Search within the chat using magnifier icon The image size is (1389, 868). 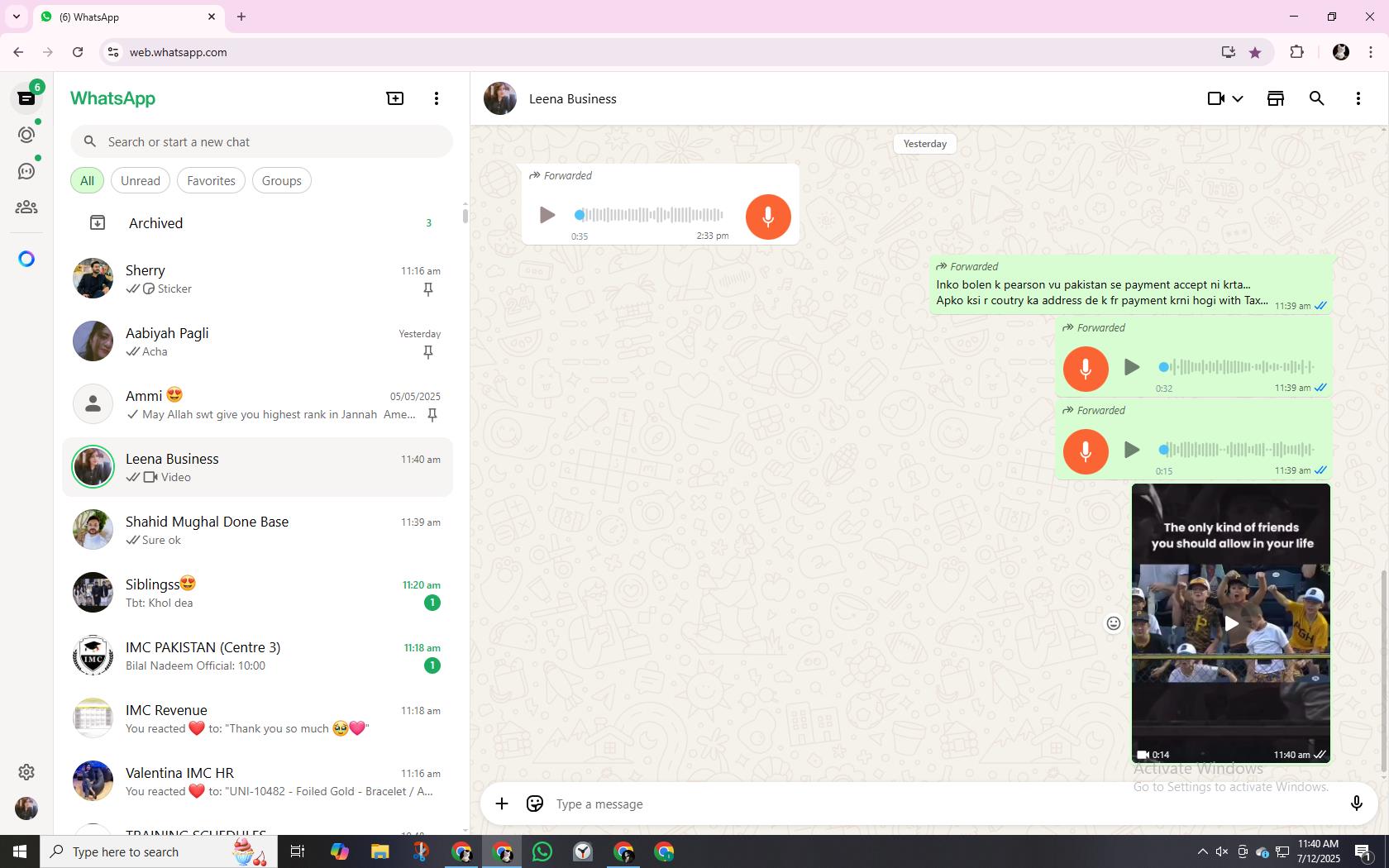click(x=1317, y=98)
